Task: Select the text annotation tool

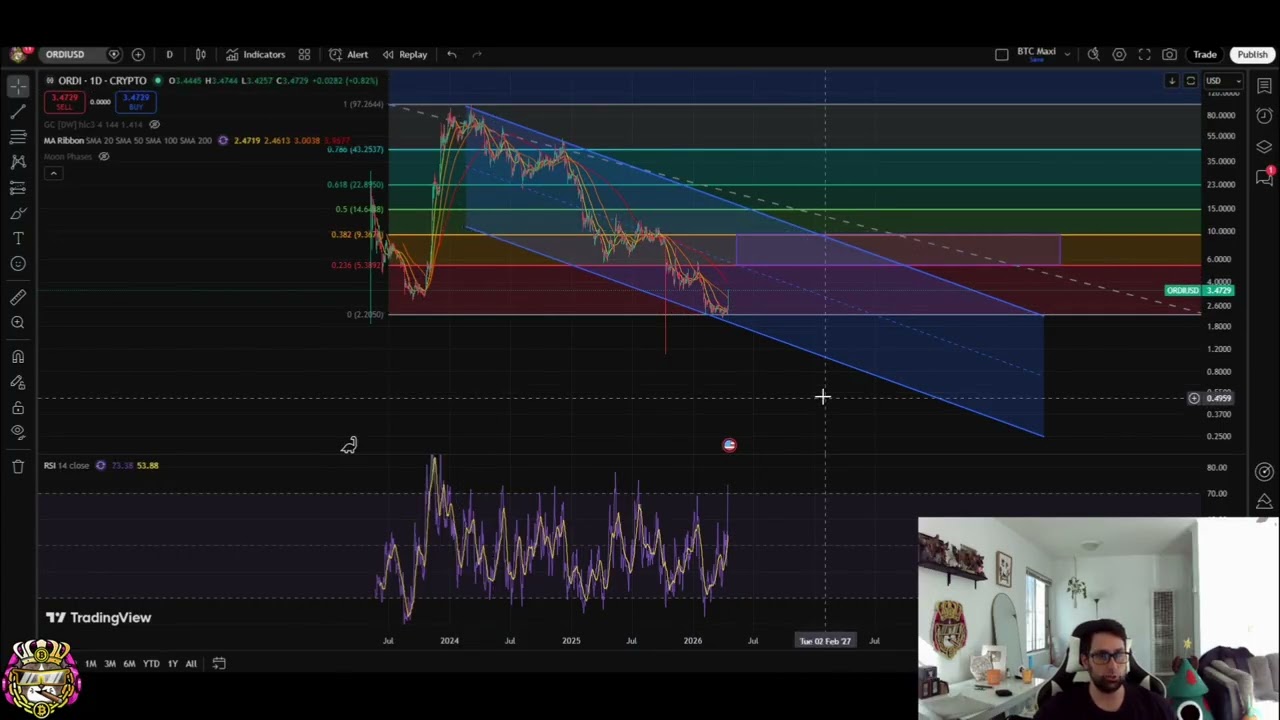Action: 18,238
